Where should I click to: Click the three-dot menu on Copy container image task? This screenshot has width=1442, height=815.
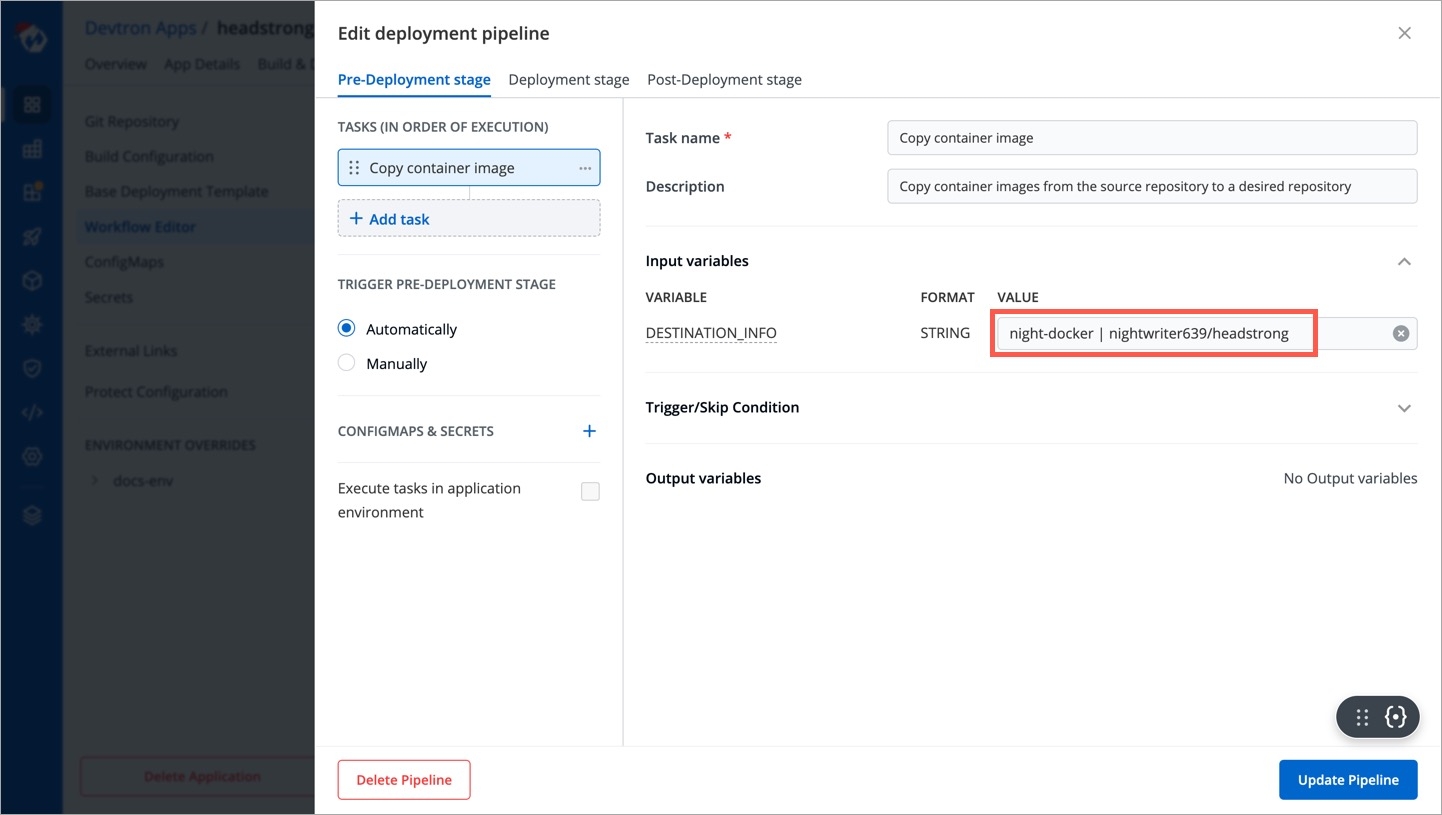pos(585,168)
